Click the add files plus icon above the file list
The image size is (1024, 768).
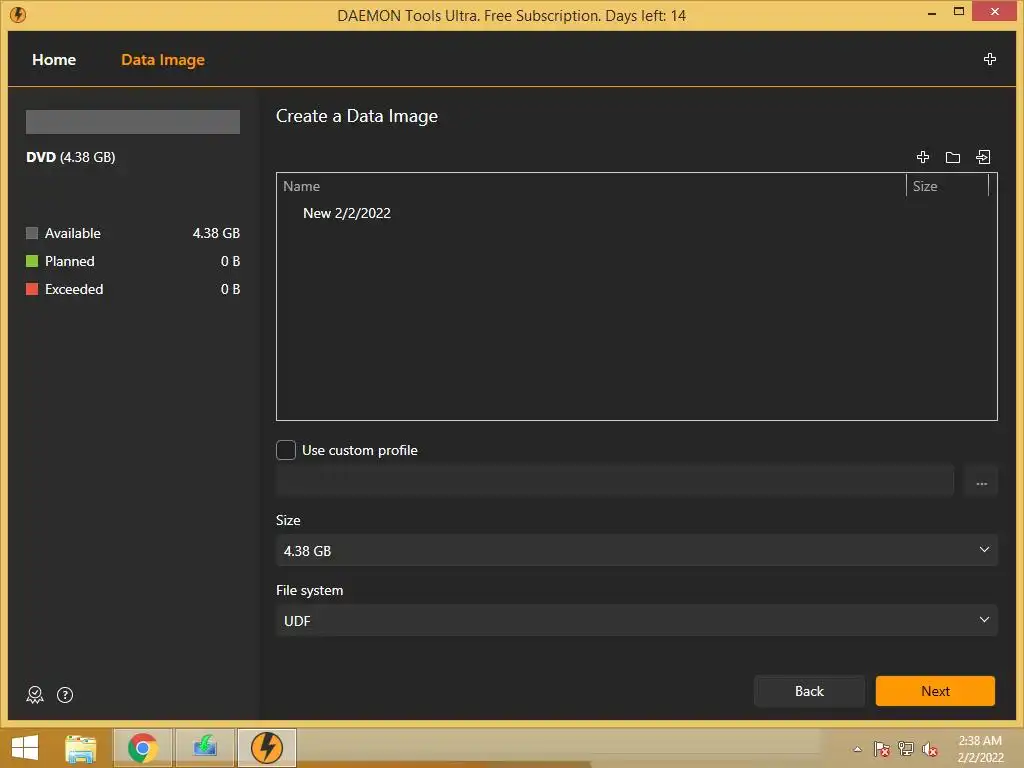(x=923, y=157)
